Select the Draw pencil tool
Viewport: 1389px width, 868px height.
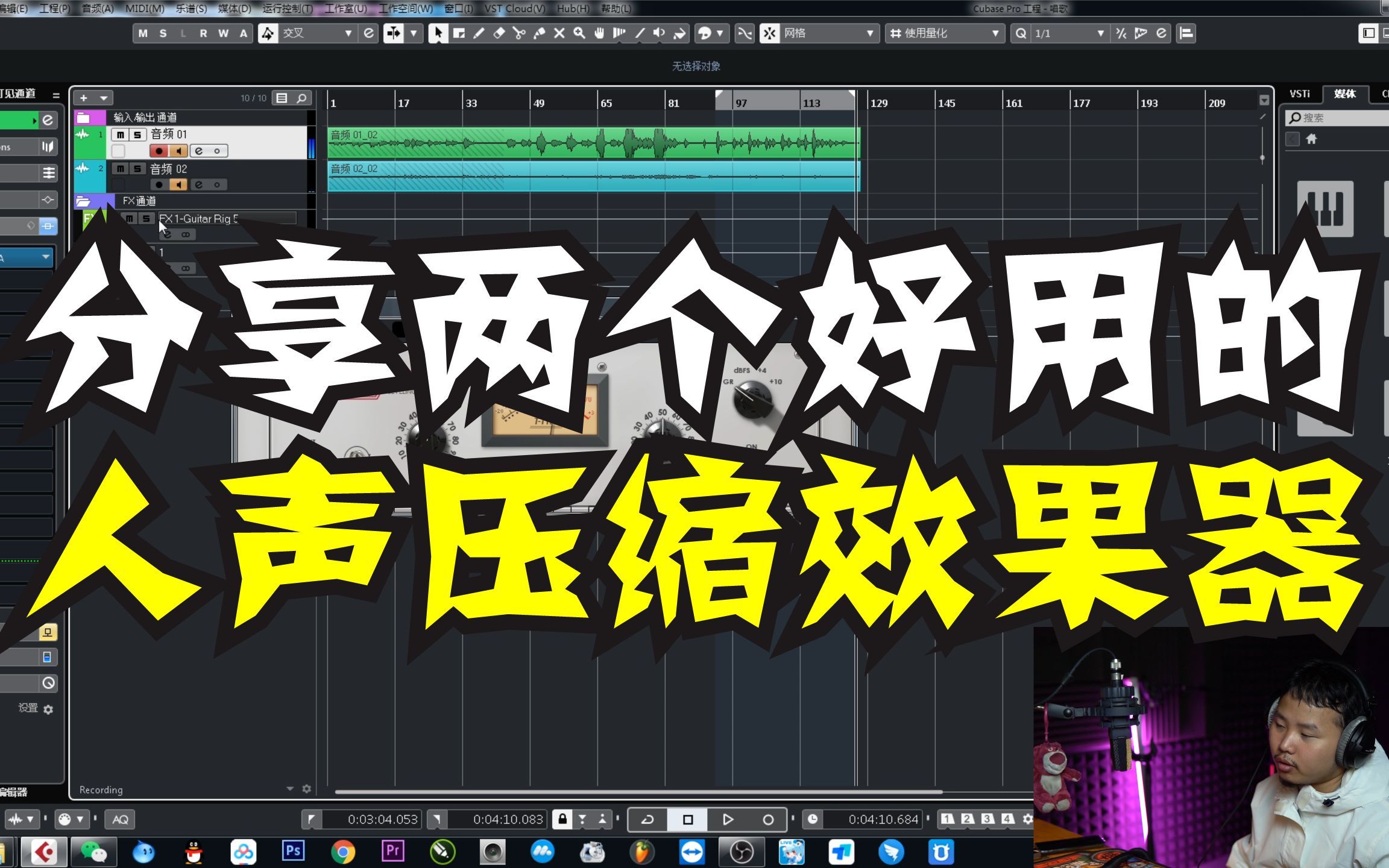click(x=479, y=34)
